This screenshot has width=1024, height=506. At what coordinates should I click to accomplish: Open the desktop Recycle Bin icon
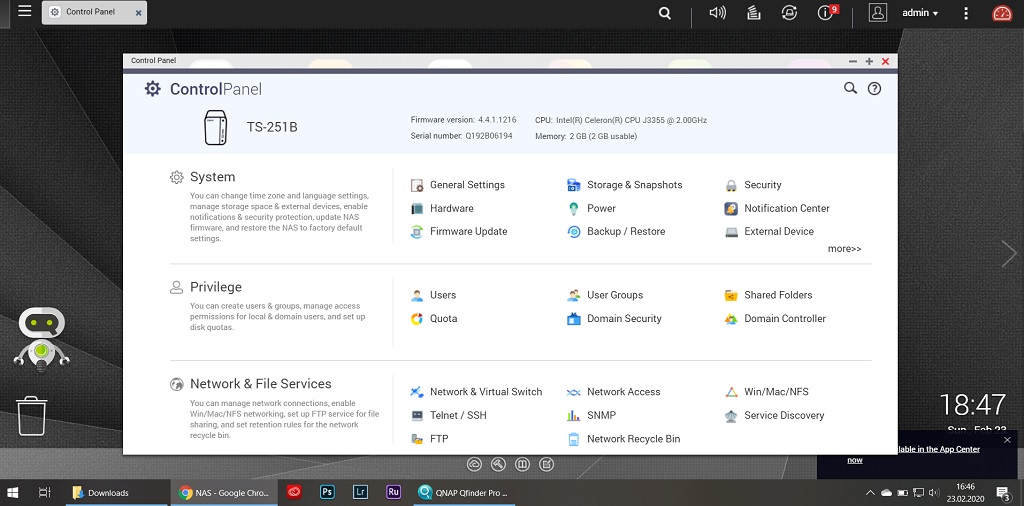pyautogui.click(x=32, y=416)
